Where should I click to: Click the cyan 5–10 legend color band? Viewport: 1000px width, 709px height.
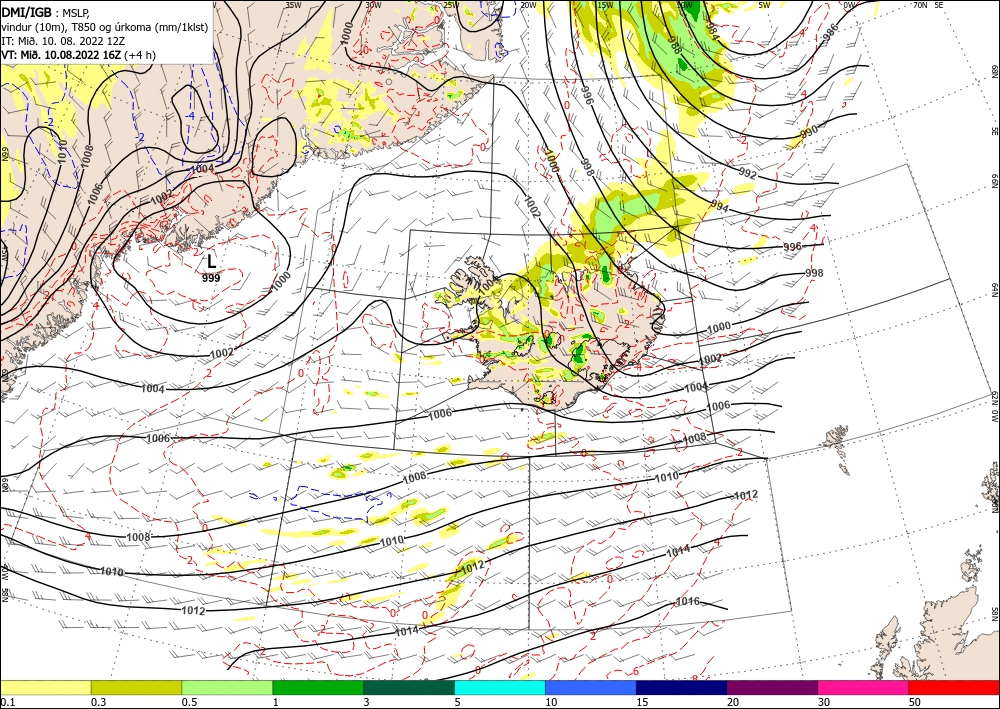pos(500,688)
